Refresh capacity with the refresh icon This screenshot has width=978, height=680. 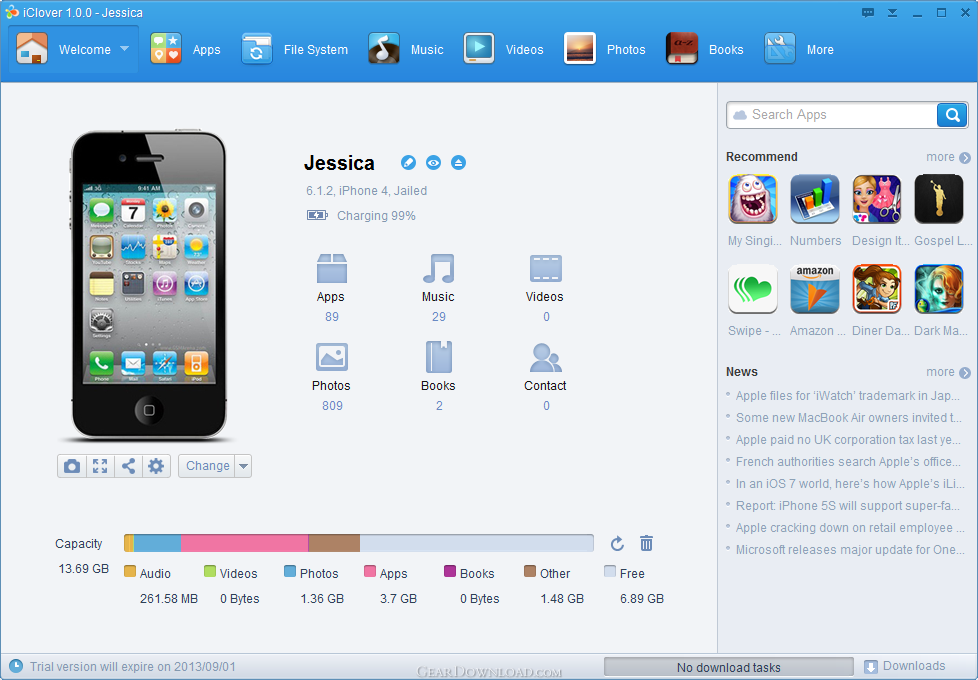click(617, 543)
